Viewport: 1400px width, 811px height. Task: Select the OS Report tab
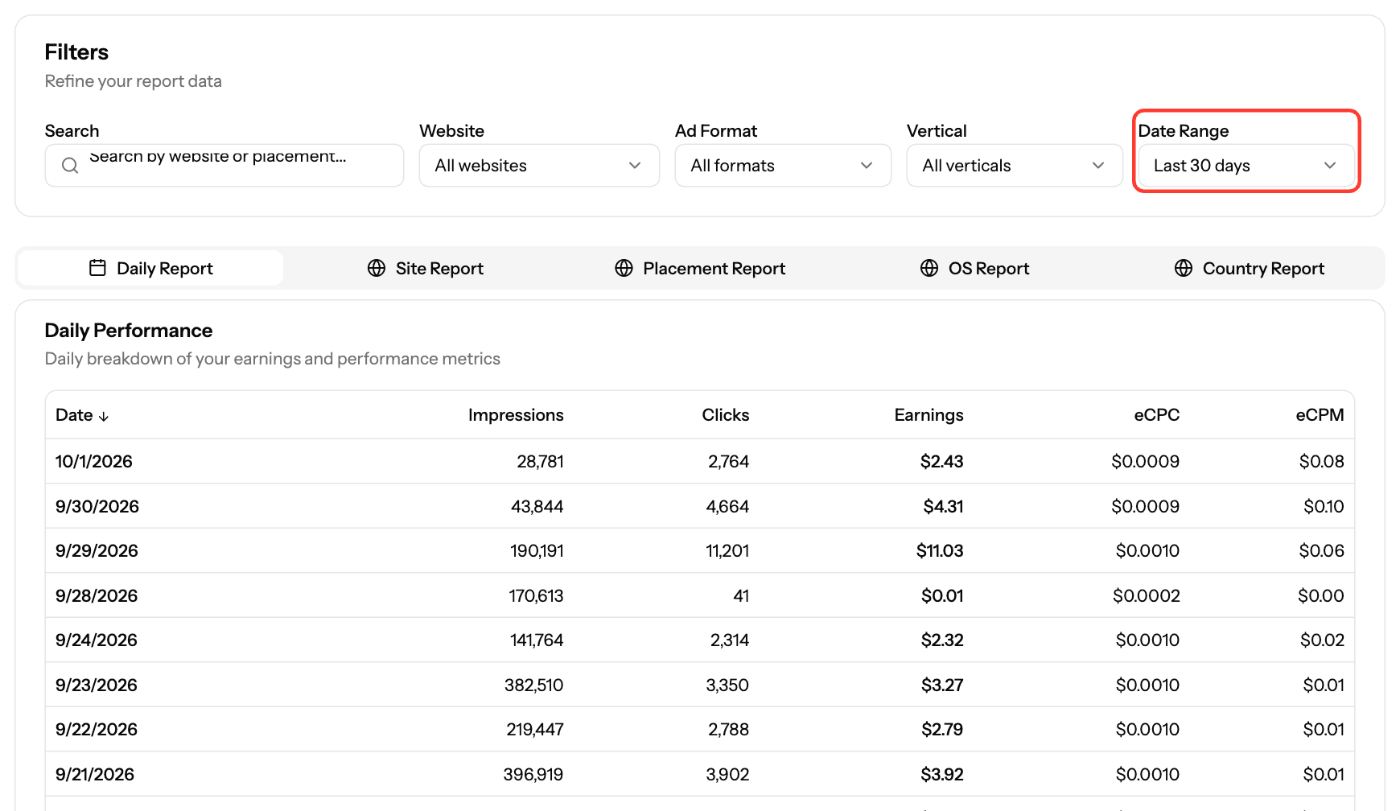[x=974, y=268]
